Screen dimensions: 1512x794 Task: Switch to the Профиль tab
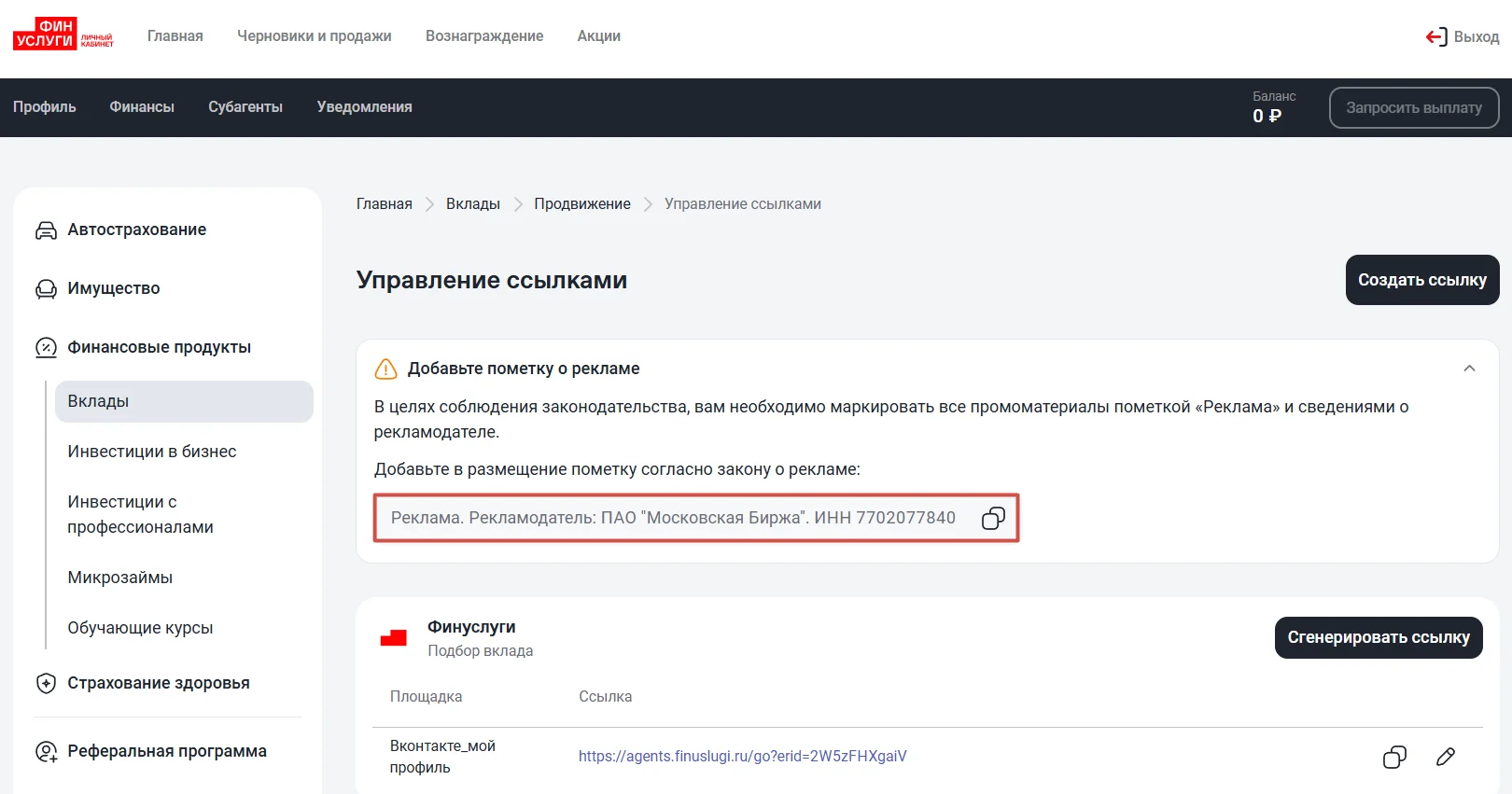(45, 107)
